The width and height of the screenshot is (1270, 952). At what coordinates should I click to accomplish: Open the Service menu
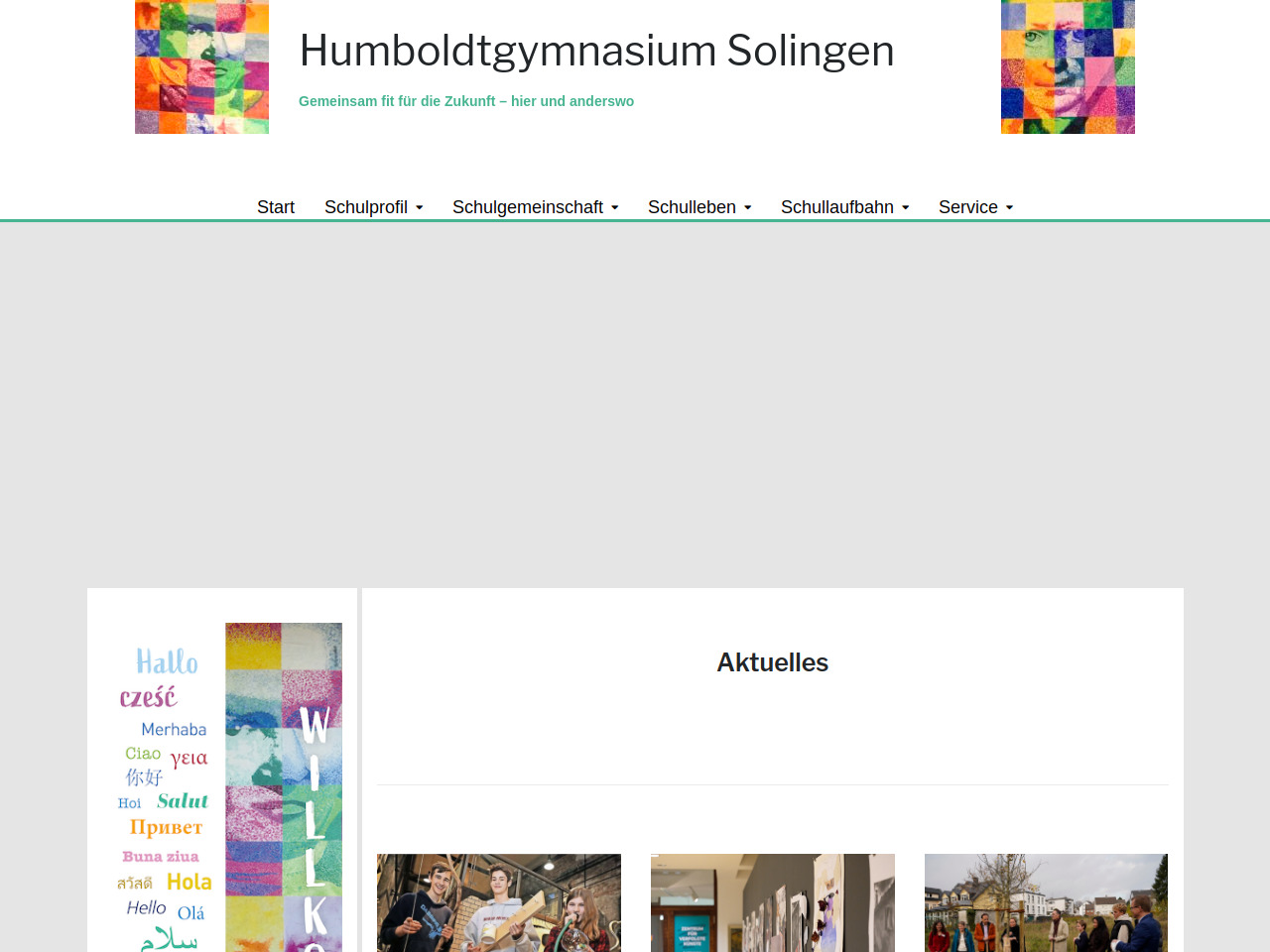point(967,207)
